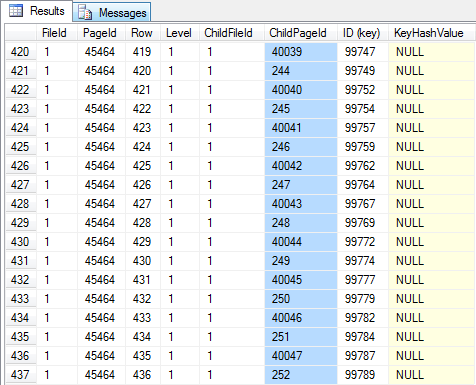476x385 pixels.
Task: Click NULL KeyHashValue cell in row 422
Action: 432,90
